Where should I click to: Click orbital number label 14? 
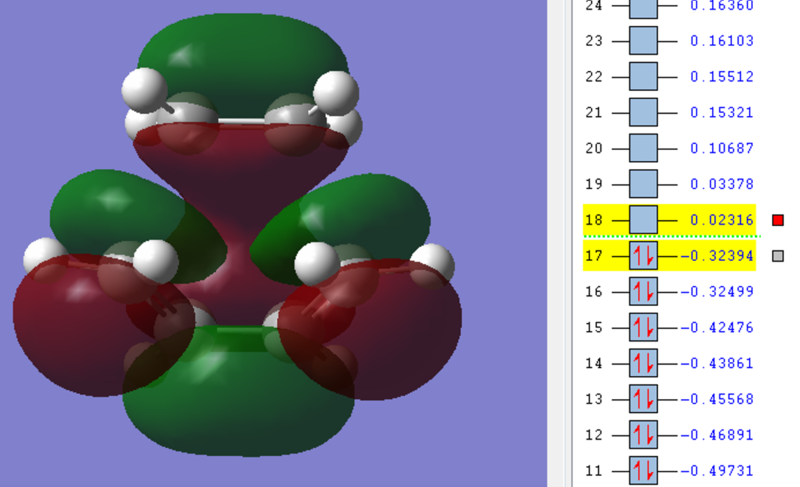(x=594, y=363)
